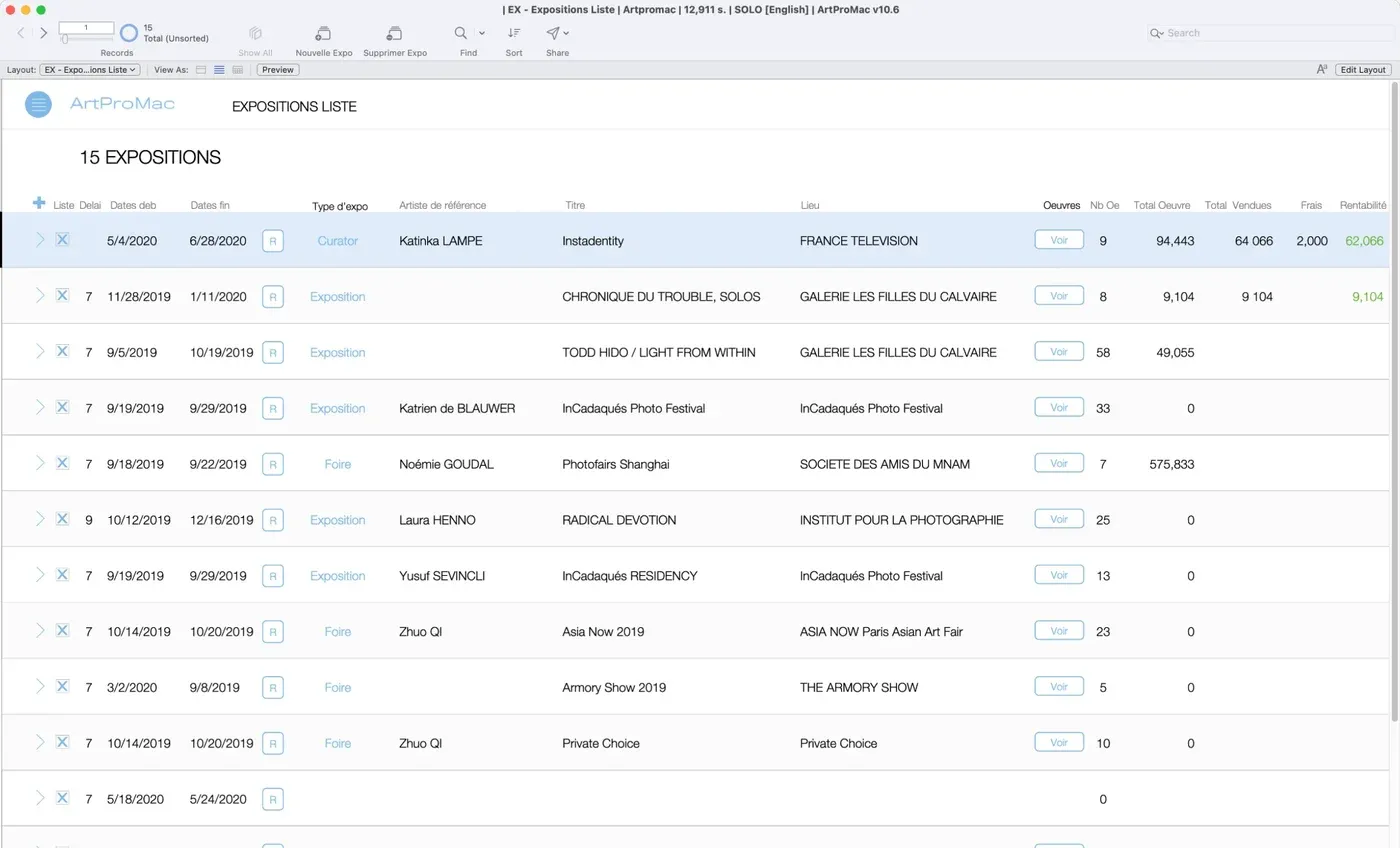Click the vertical scrollbar on the right
Screen dimensions: 1400x848
pos(1395,400)
